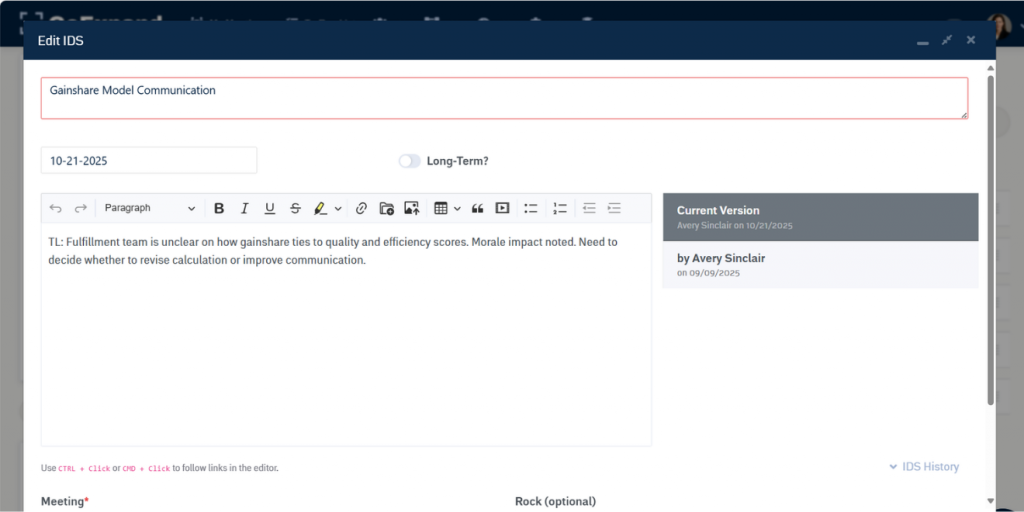This screenshot has width=1024, height=512.
Task: Apply strikethrough formatting
Action: 295,208
